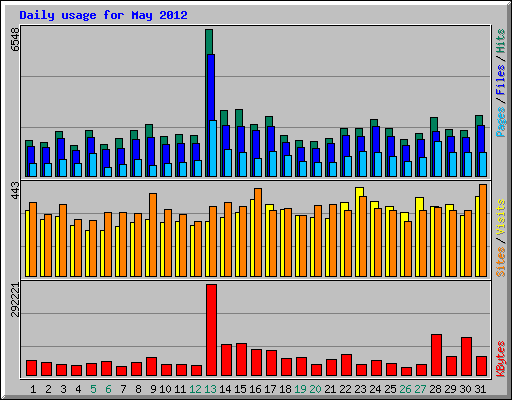
Task: Click day label 18 on the x-axis
Action: pos(285,389)
